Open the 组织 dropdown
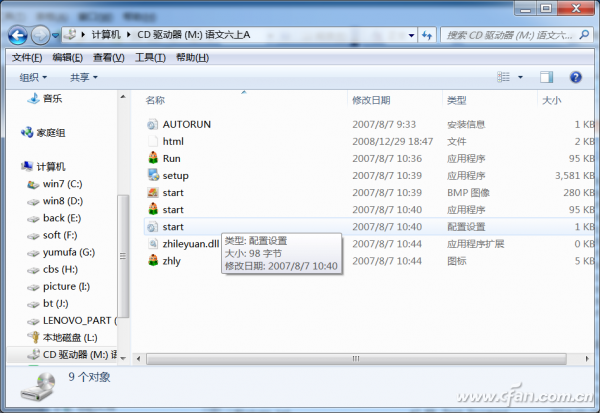The width and height of the screenshot is (600, 413). pos(33,78)
